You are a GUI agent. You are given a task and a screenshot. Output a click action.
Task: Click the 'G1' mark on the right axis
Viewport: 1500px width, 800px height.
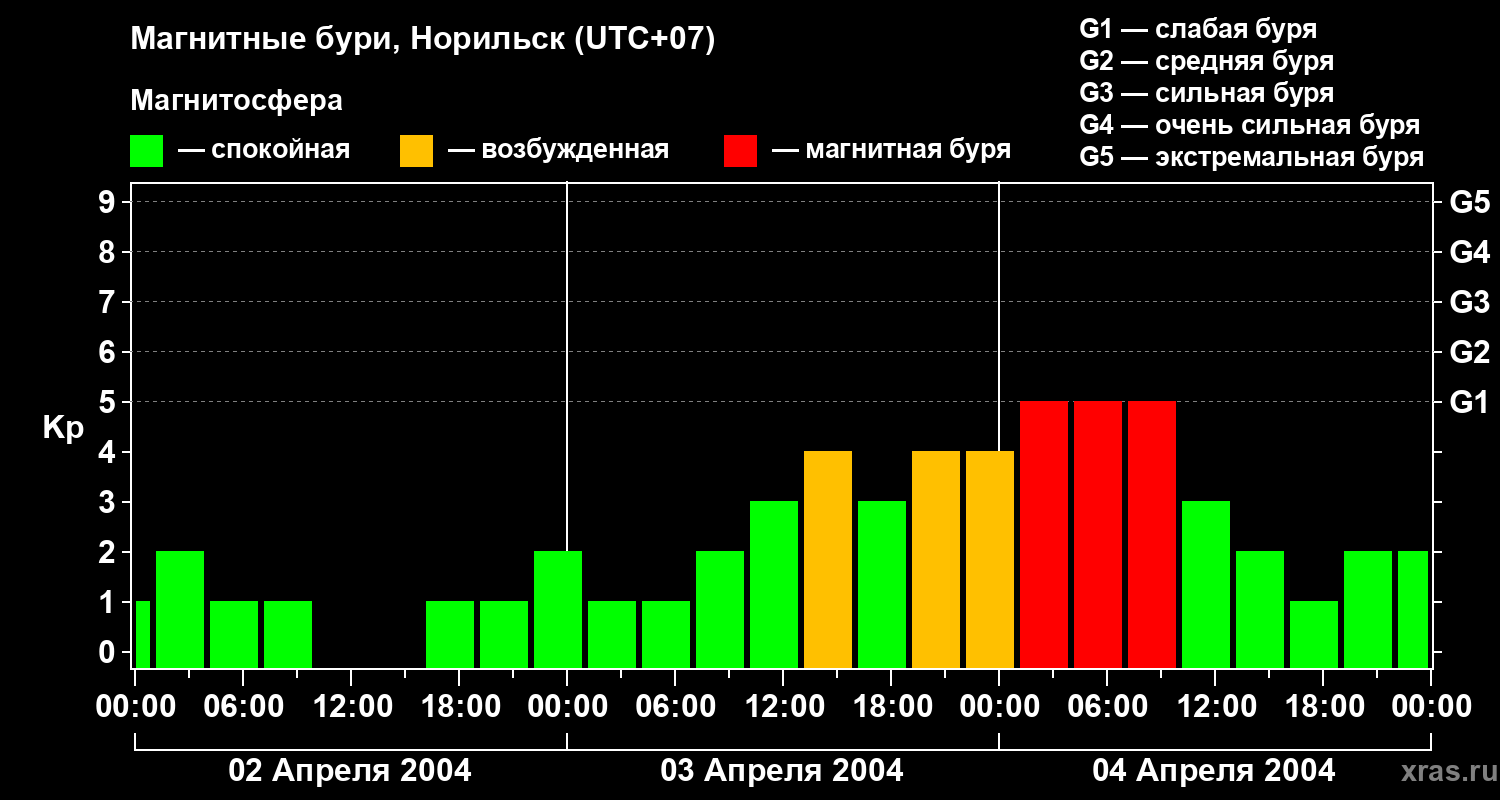[1469, 402]
